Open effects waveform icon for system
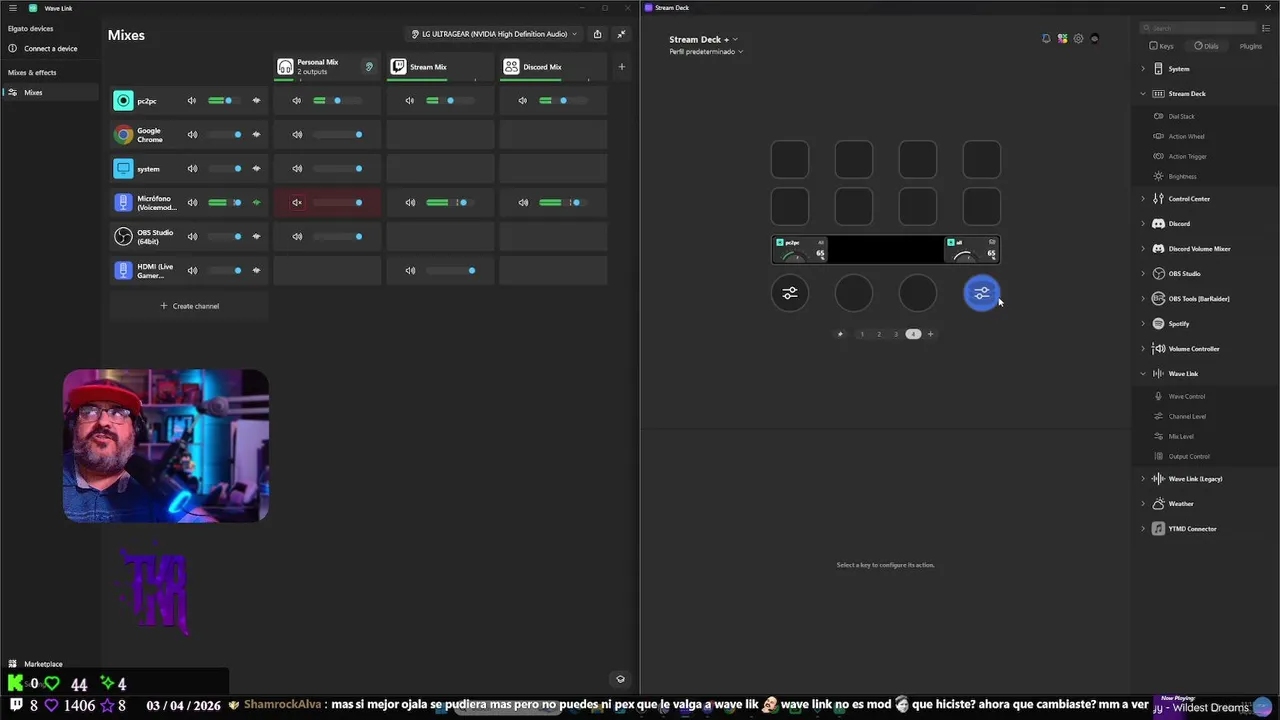 click(256, 169)
